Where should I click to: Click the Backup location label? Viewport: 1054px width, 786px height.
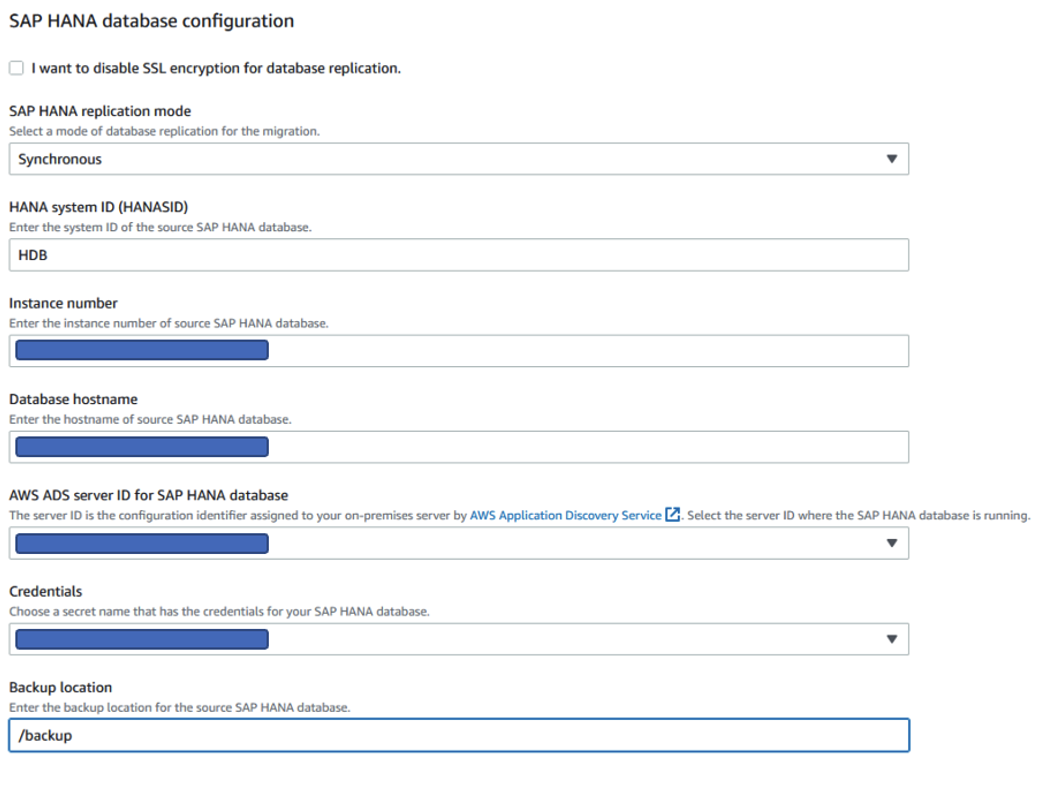click(60, 687)
